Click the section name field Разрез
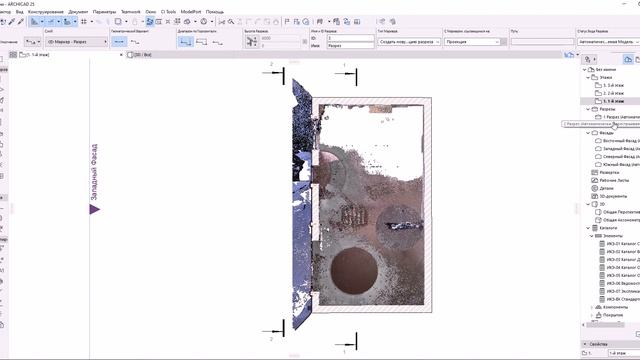Image resolution: width=640 pixels, height=360 pixels. coord(350,45)
